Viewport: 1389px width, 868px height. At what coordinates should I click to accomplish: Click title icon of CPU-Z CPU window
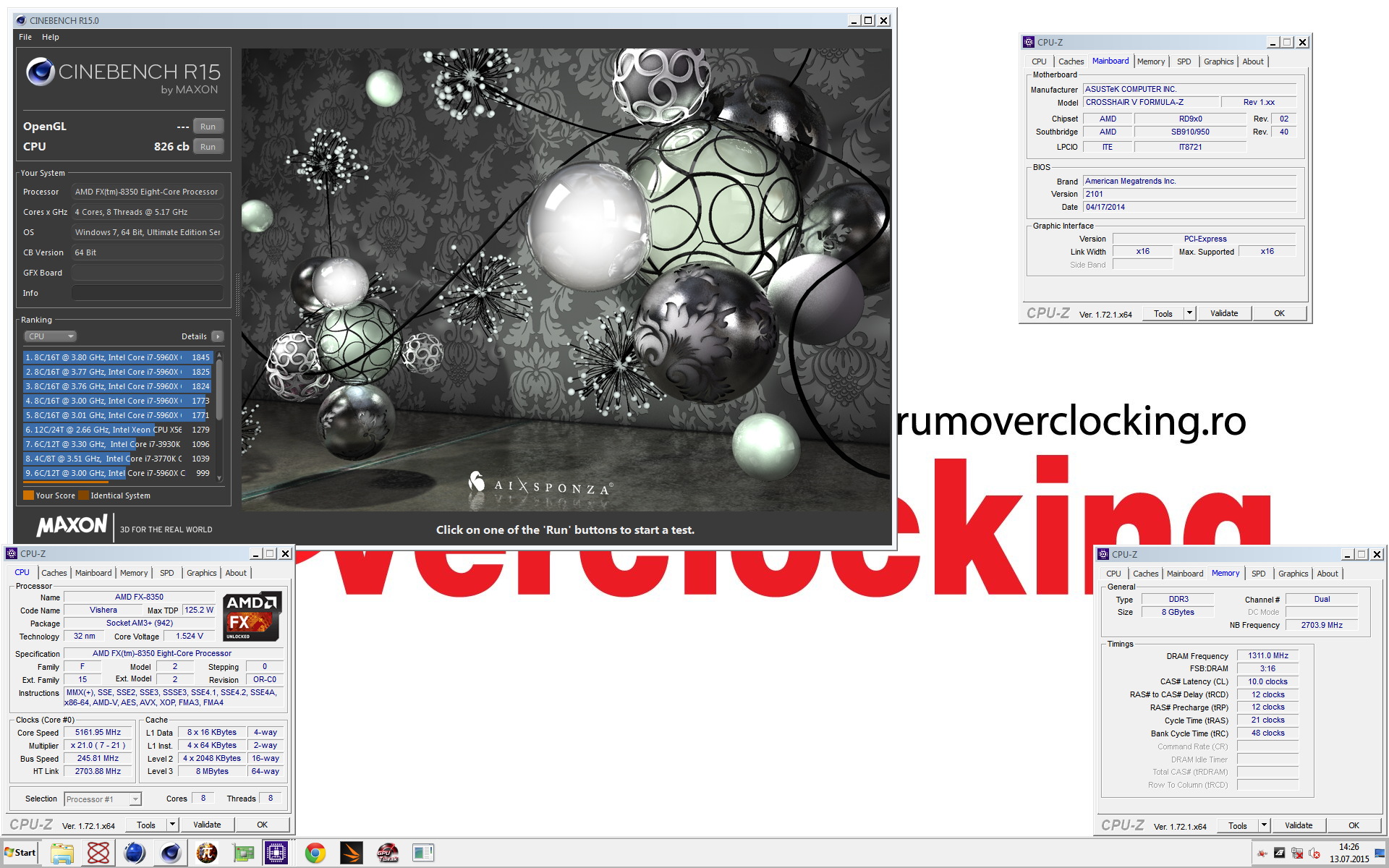[x=12, y=553]
